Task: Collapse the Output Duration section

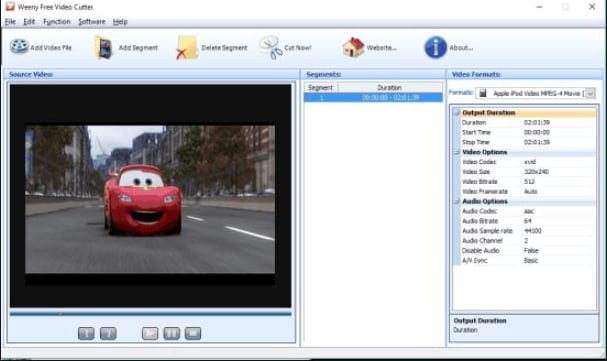Action: coord(457,113)
